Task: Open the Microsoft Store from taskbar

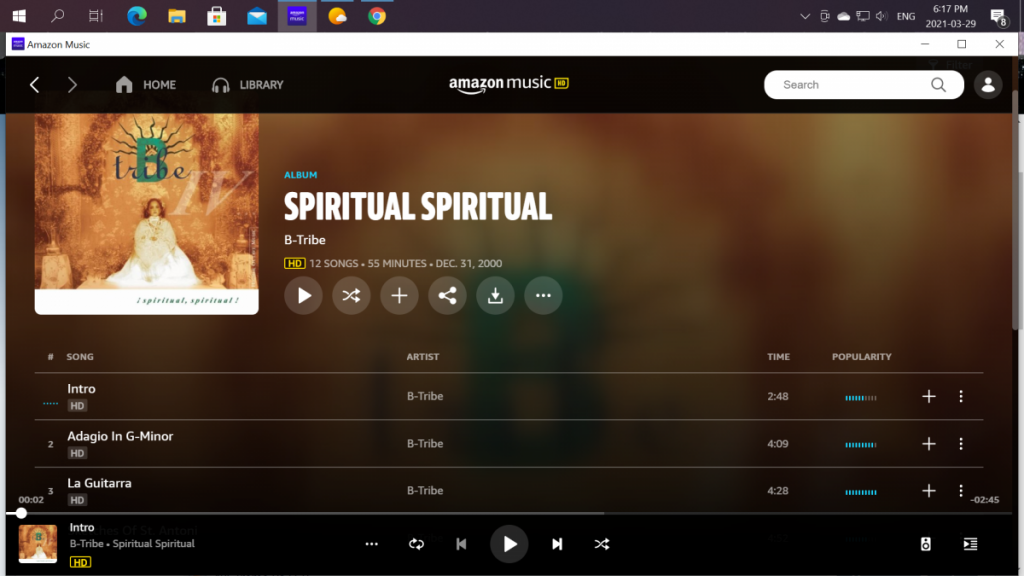Action: 217,16
